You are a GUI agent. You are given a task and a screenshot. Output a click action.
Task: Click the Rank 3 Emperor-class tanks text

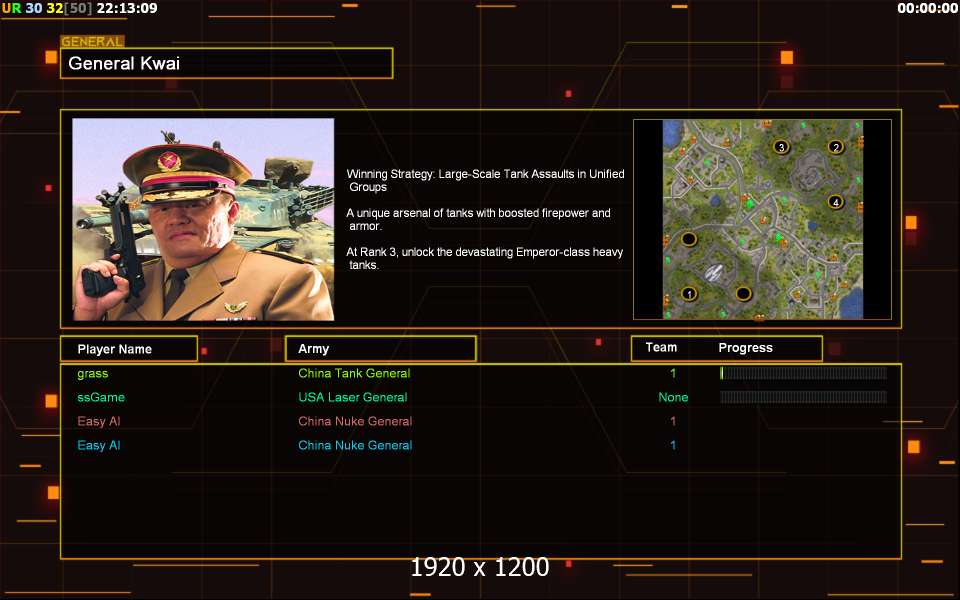[484, 258]
